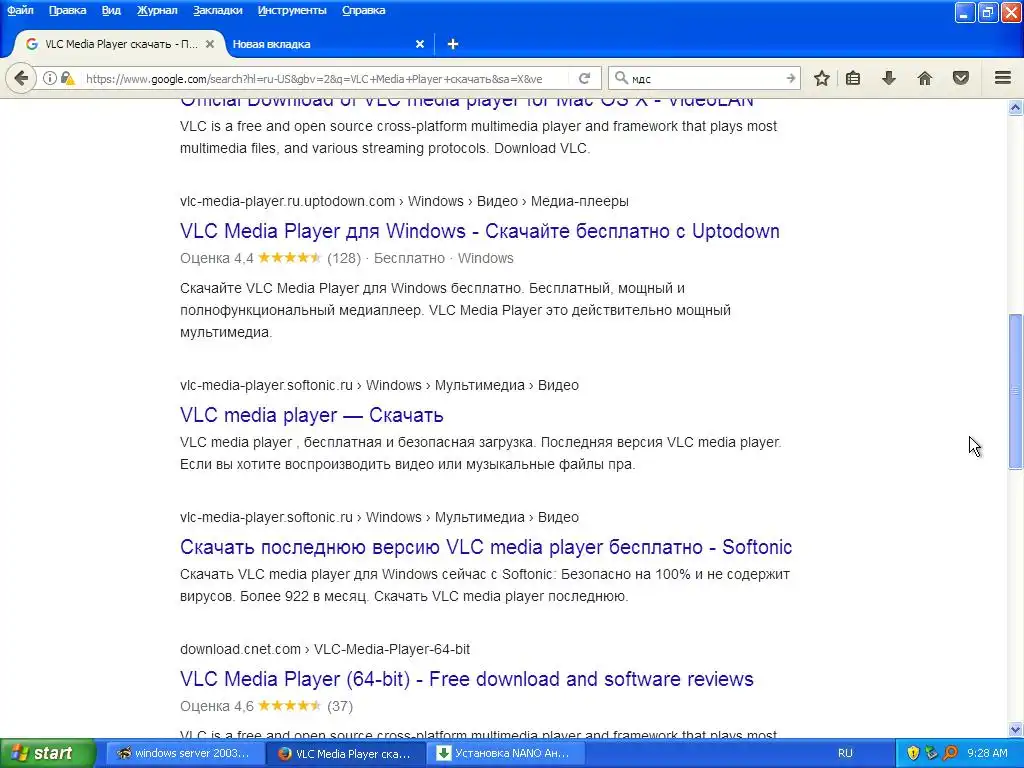Click the scrollbar down arrow
This screenshot has height=768, width=1024.
tap(1016, 729)
